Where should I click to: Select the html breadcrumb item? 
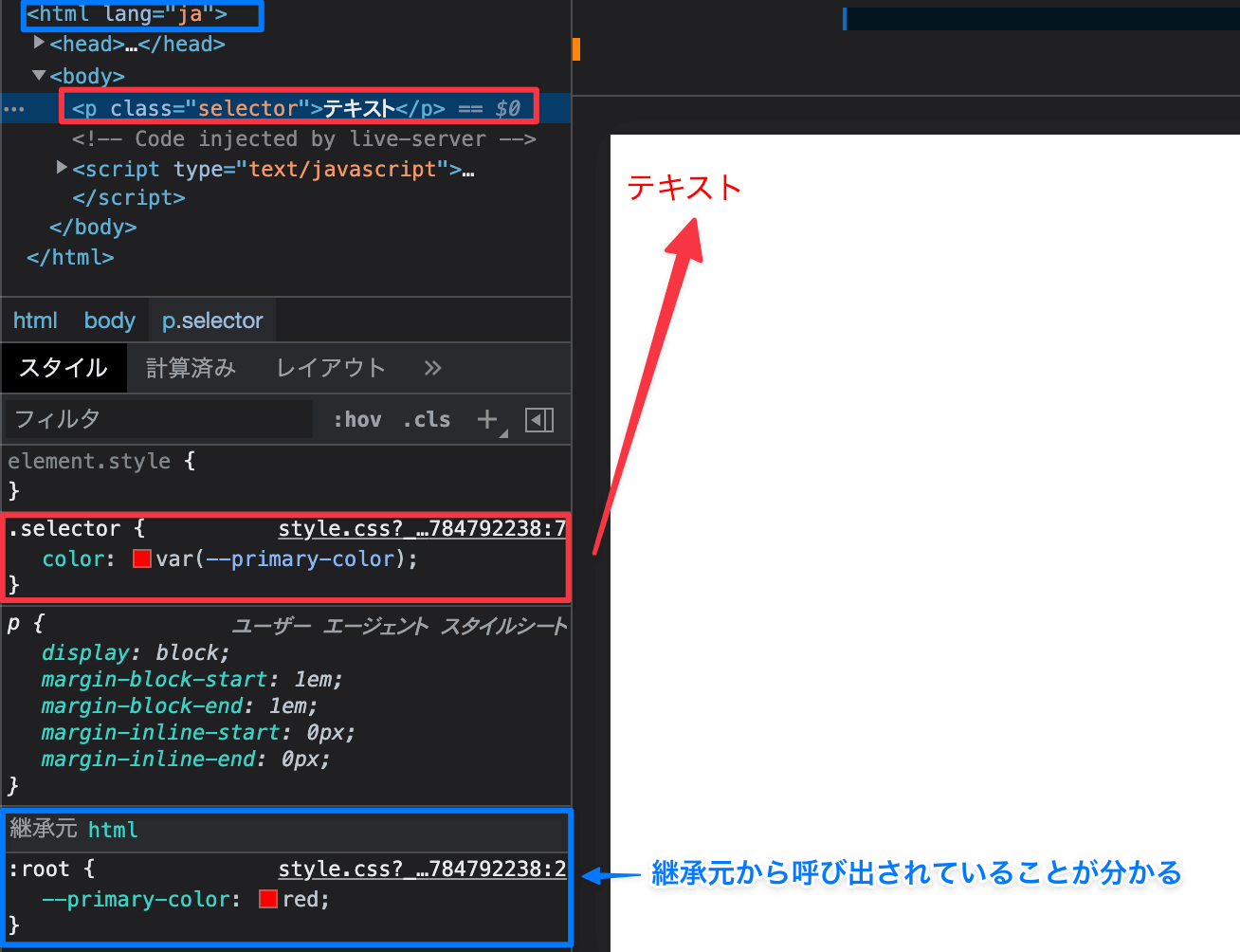click(35, 320)
